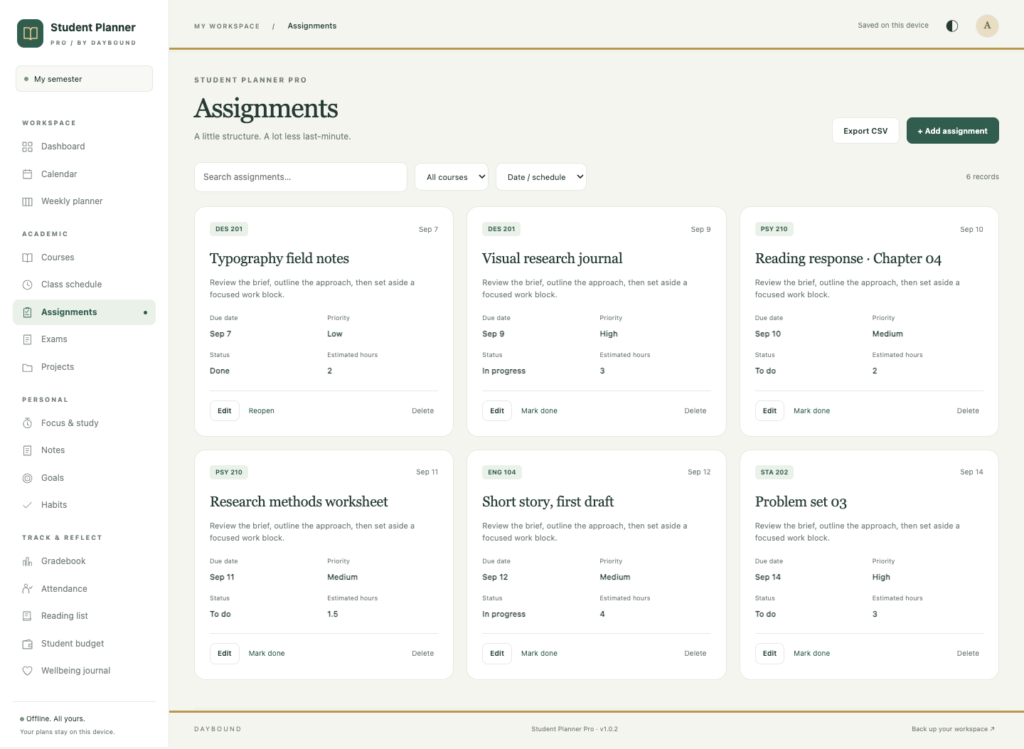
Task: Mark Reading response Chapter 04 as done
Action: [811, 411]
